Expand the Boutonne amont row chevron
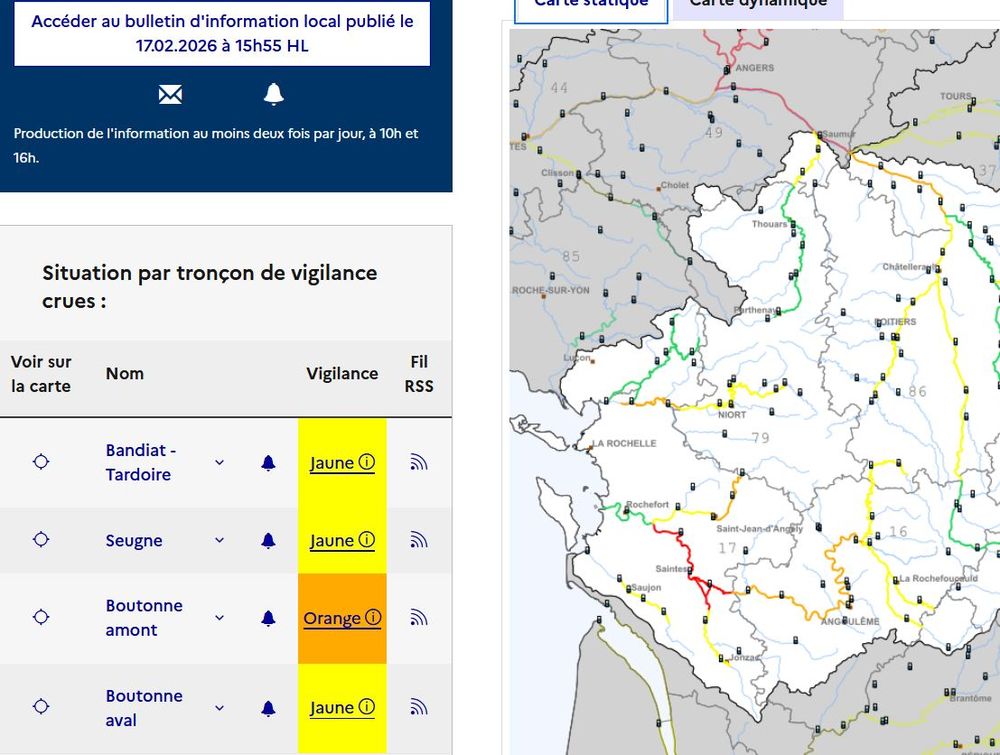1000x755 pixels. point(220,619)
